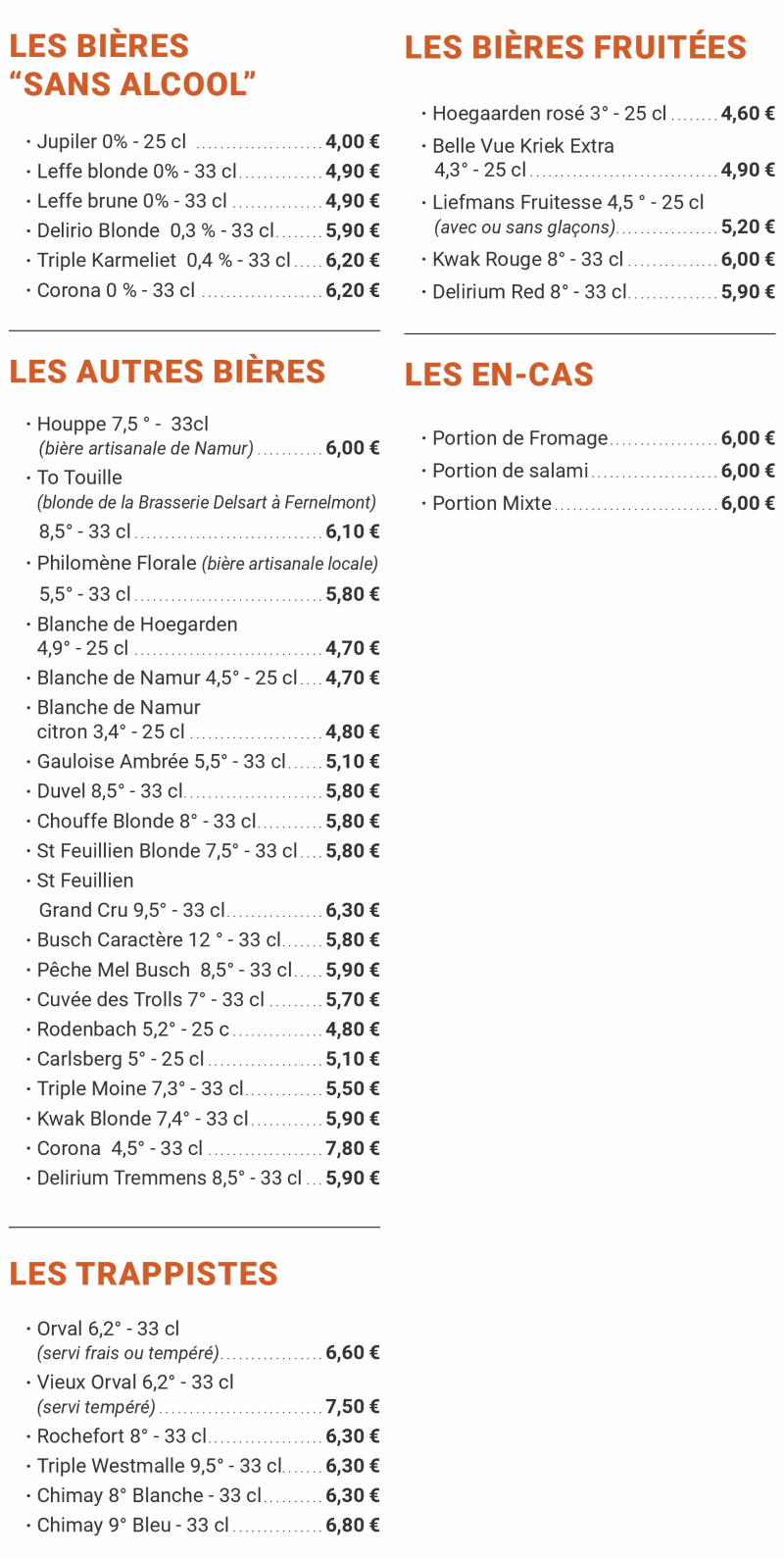Click the Les Trappistes heading

click(144, 1274)
